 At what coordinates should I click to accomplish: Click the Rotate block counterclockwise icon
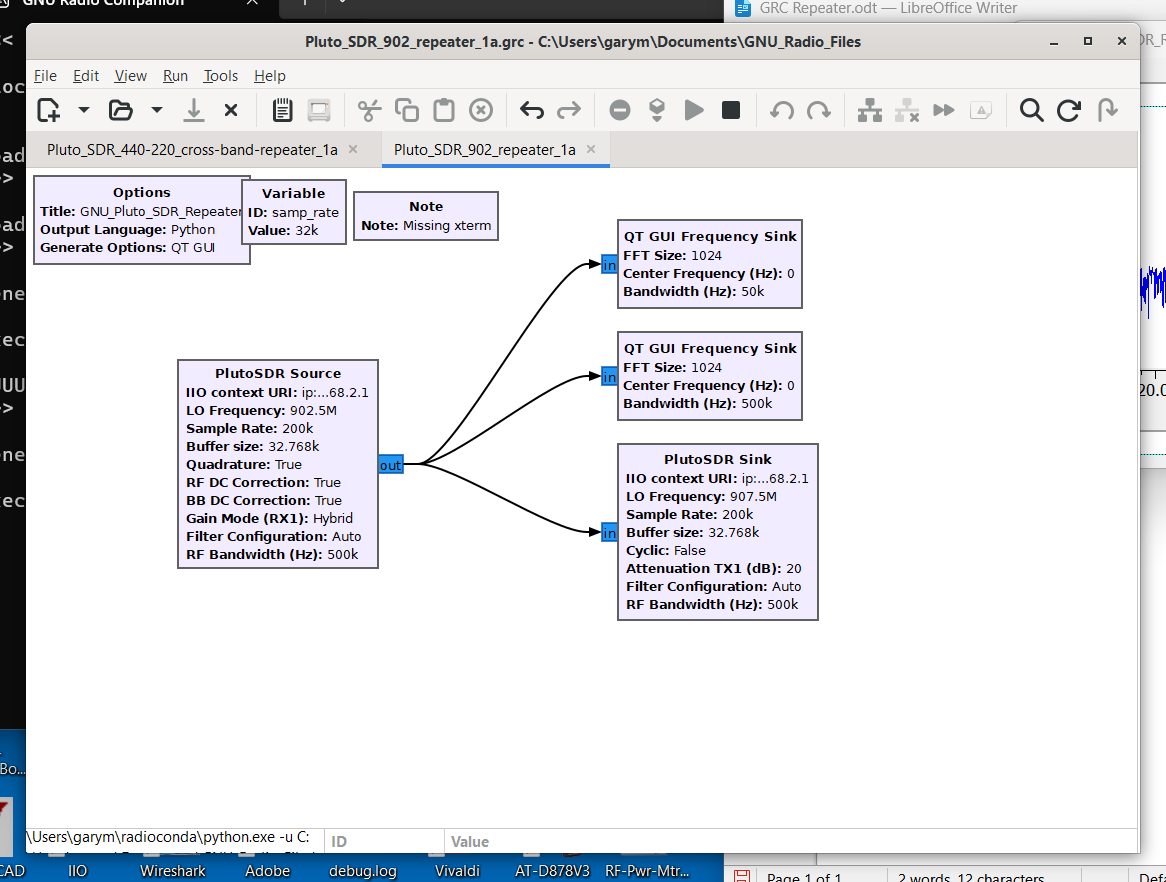782,110
